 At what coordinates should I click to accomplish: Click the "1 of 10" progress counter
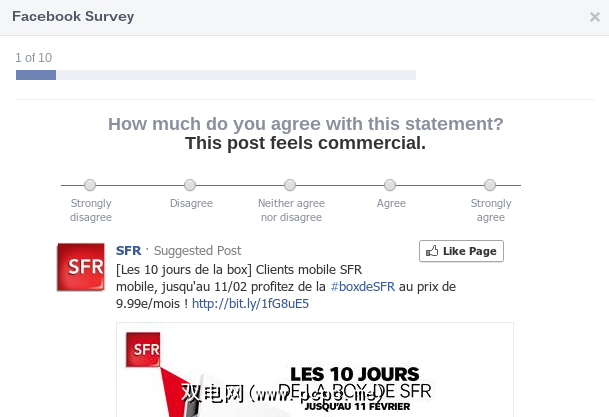click(33, 58)
